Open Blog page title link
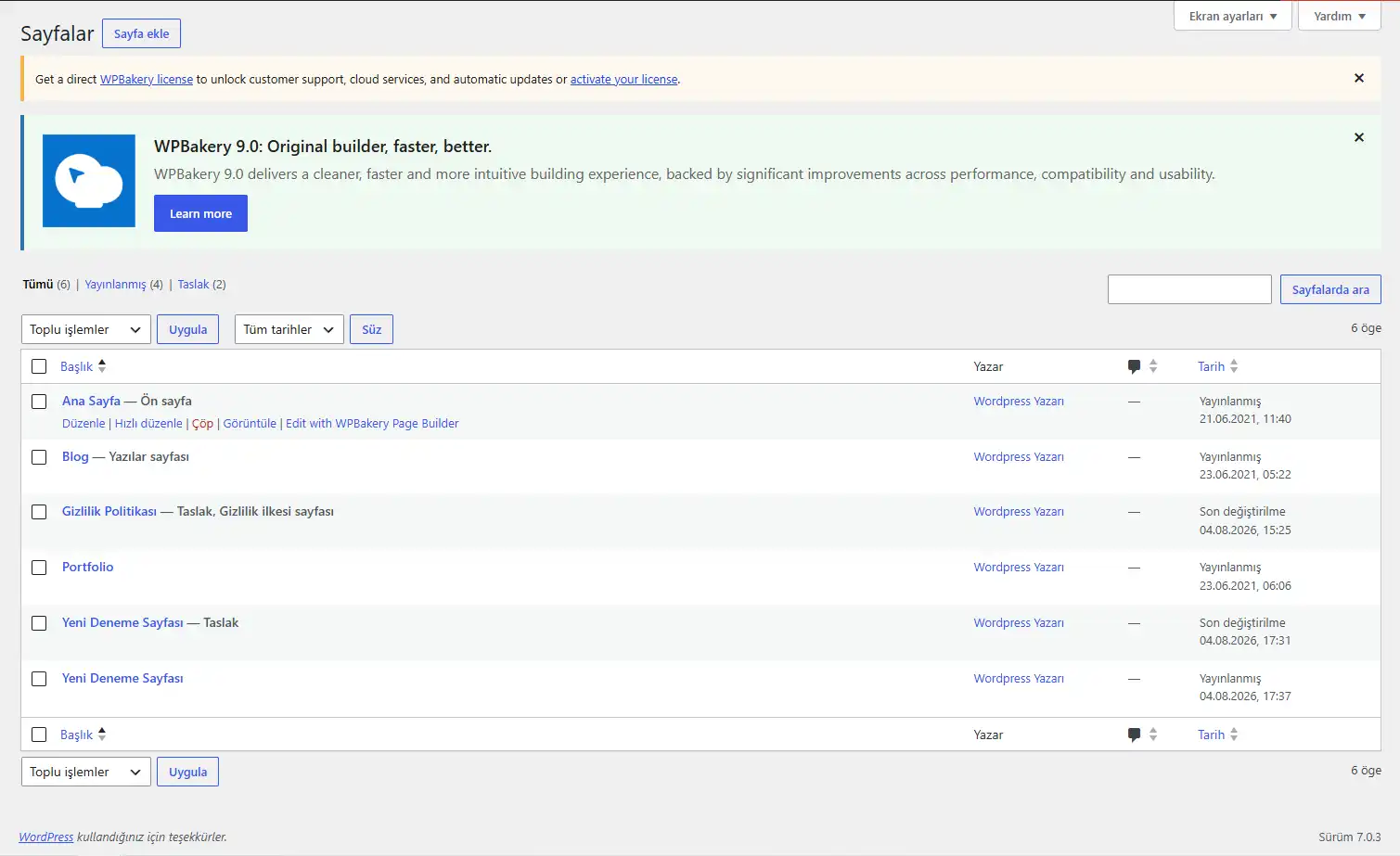 pos(75,457)
